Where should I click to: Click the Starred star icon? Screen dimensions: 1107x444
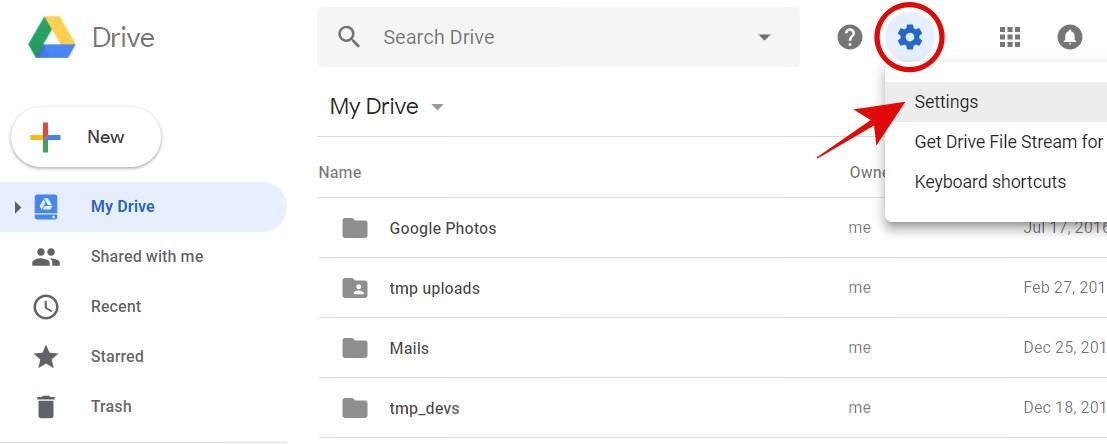pos(46,356)
